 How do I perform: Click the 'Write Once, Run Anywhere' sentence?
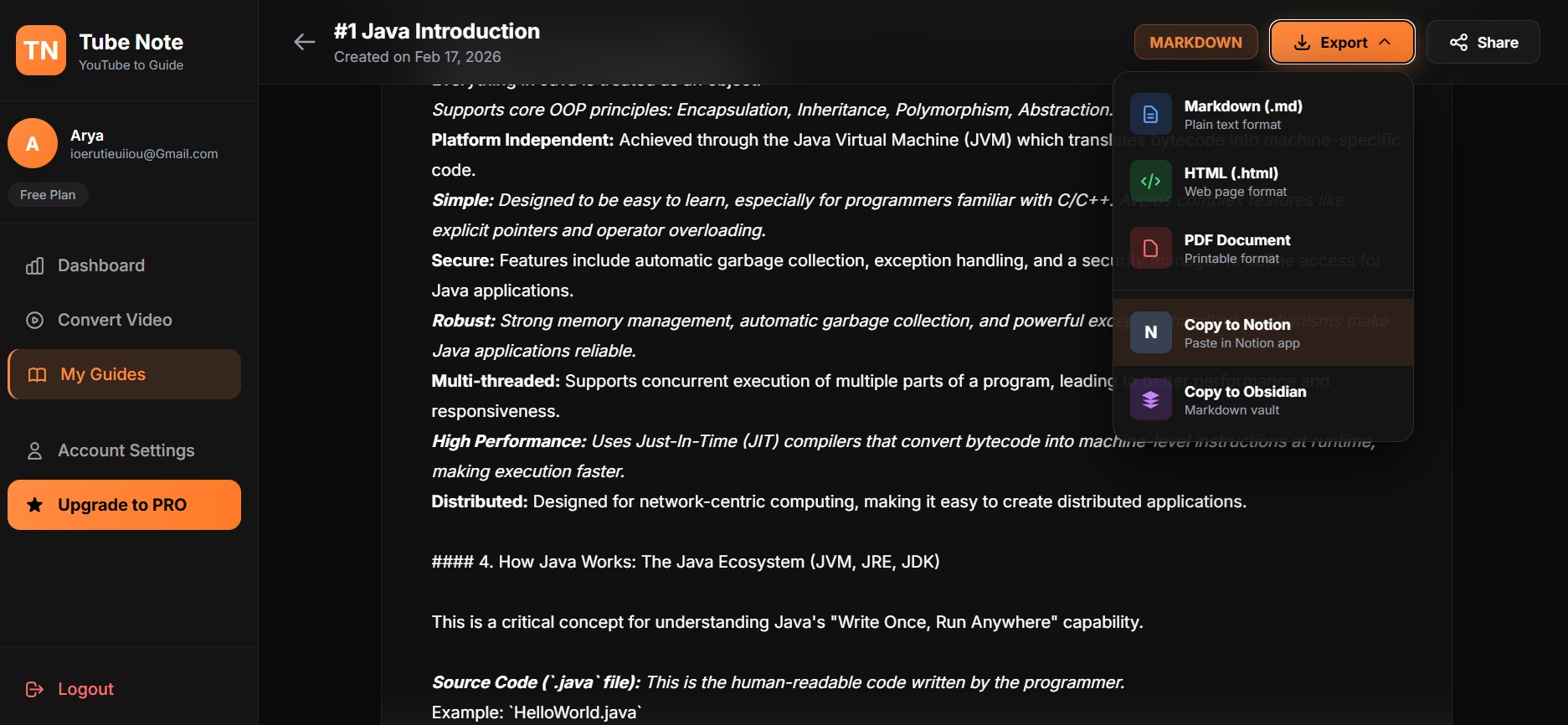pyautogui.click(x=787, y=622)
